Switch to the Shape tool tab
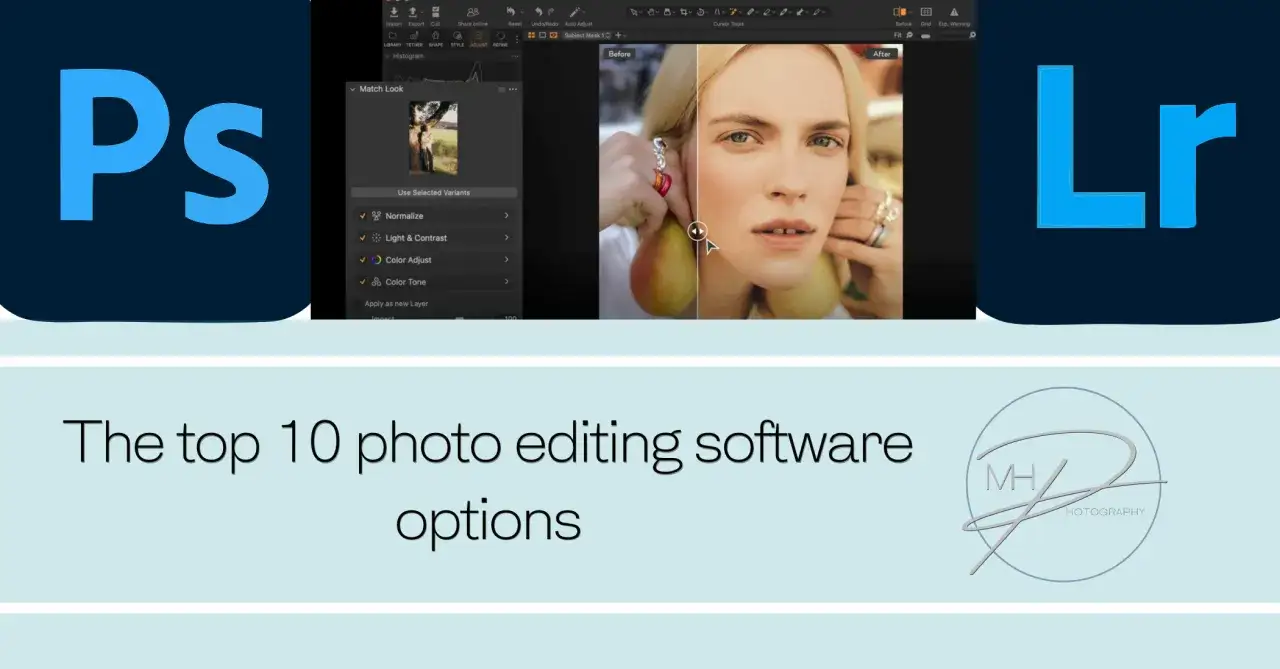The image size is (1280, 669). (436, 38)
